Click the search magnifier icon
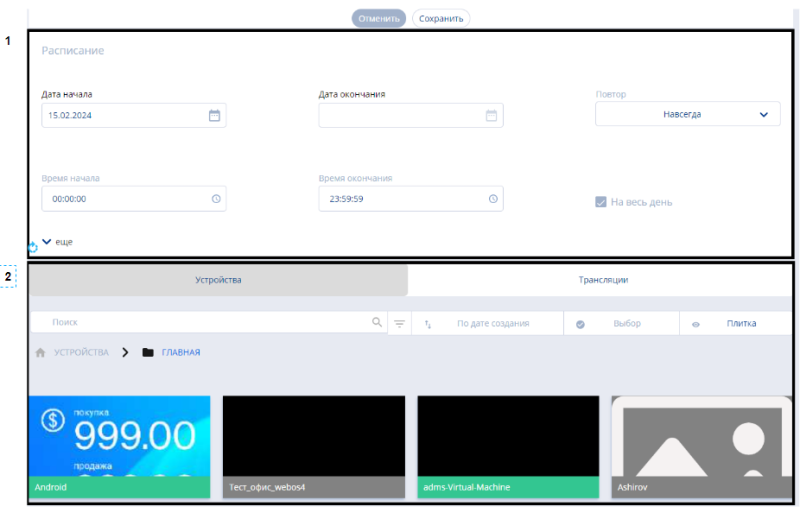800x513 pixels. click(x=377, y=323)
